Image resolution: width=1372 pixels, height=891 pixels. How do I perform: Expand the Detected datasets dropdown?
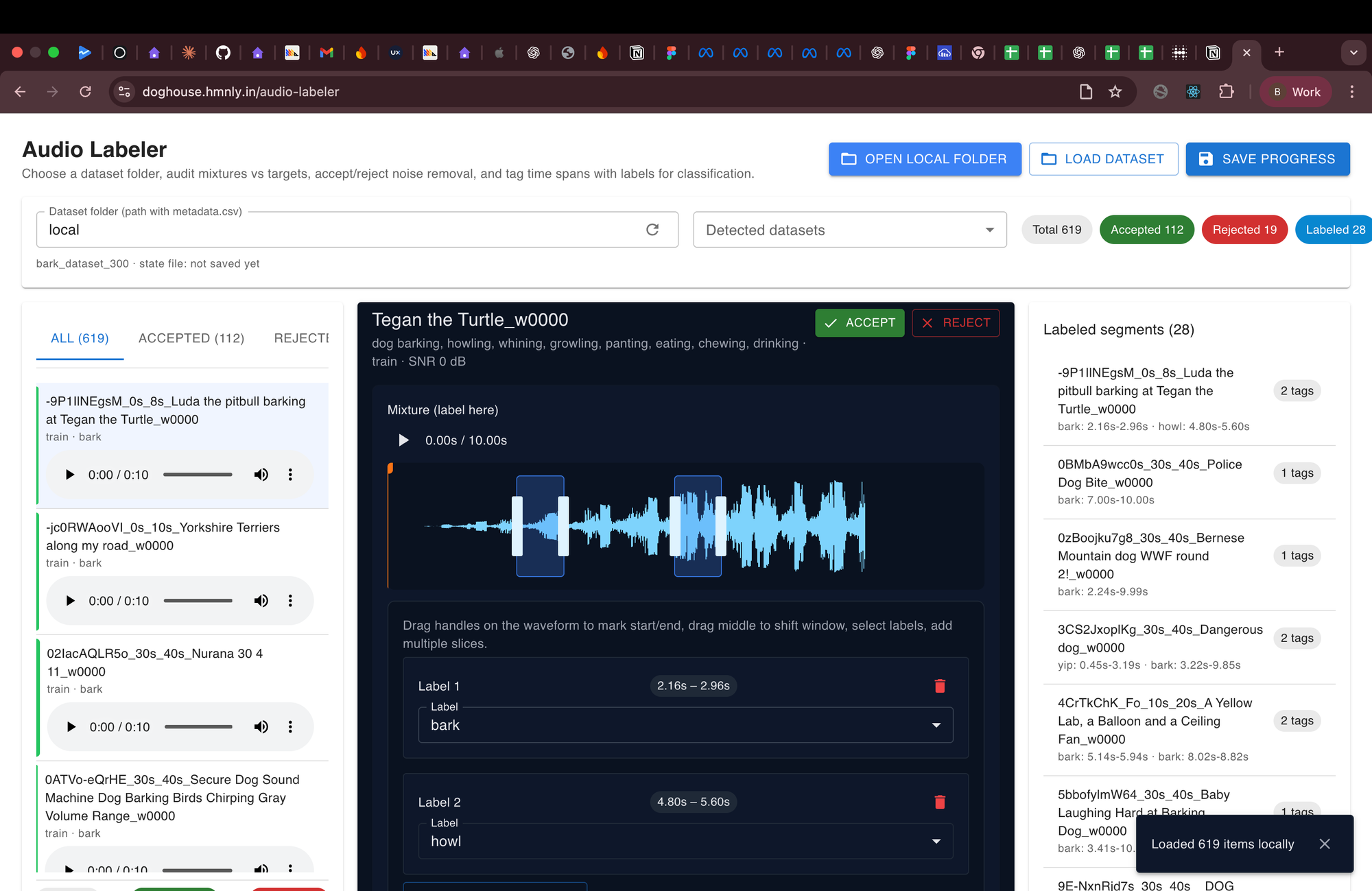point(850,230)
